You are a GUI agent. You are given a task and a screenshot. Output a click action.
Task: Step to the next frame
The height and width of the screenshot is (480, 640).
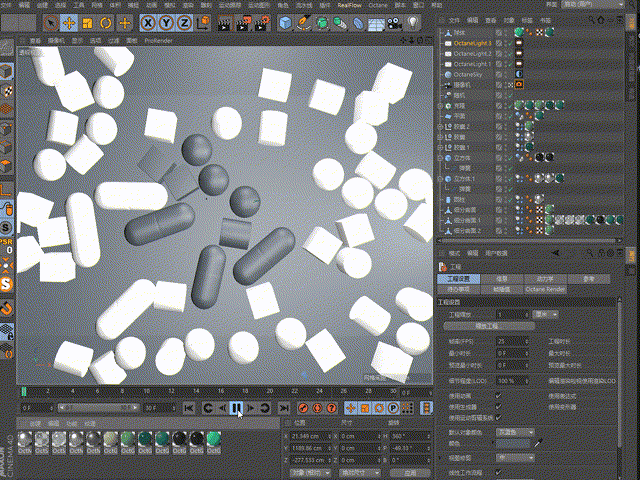(251, 408)
